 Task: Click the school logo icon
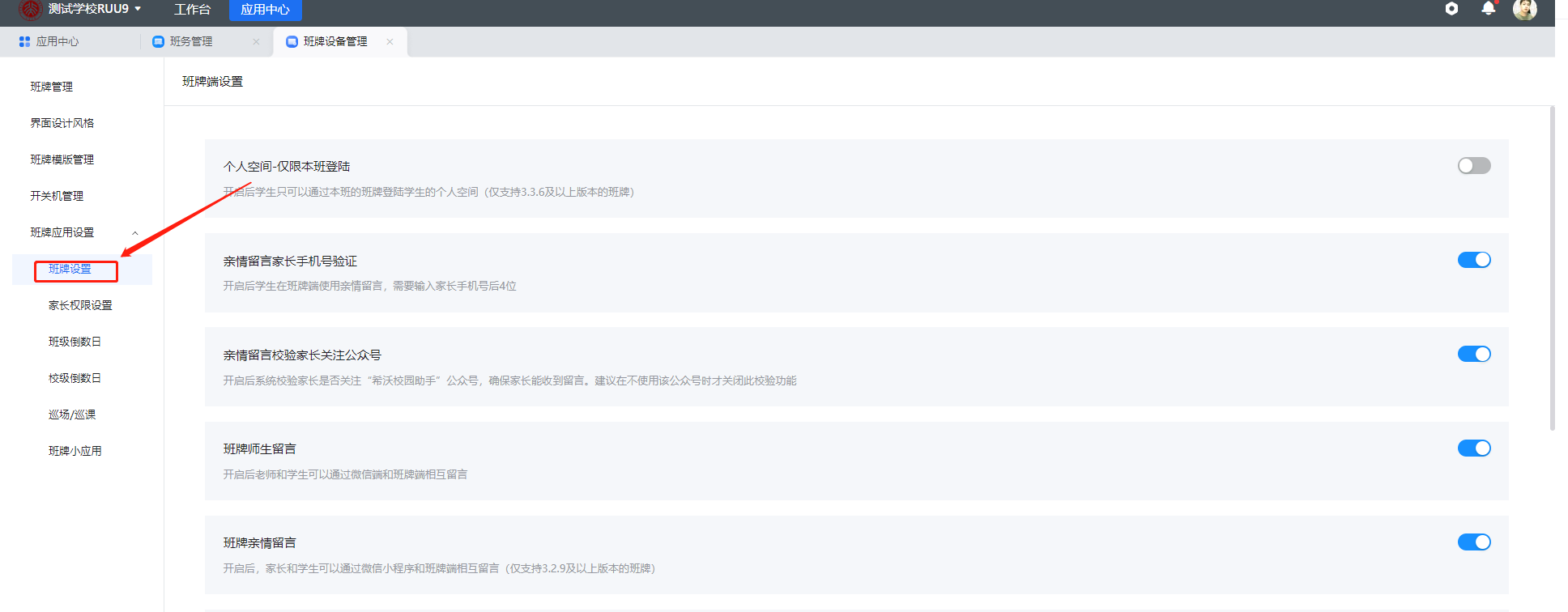click(x=30, y=9)
